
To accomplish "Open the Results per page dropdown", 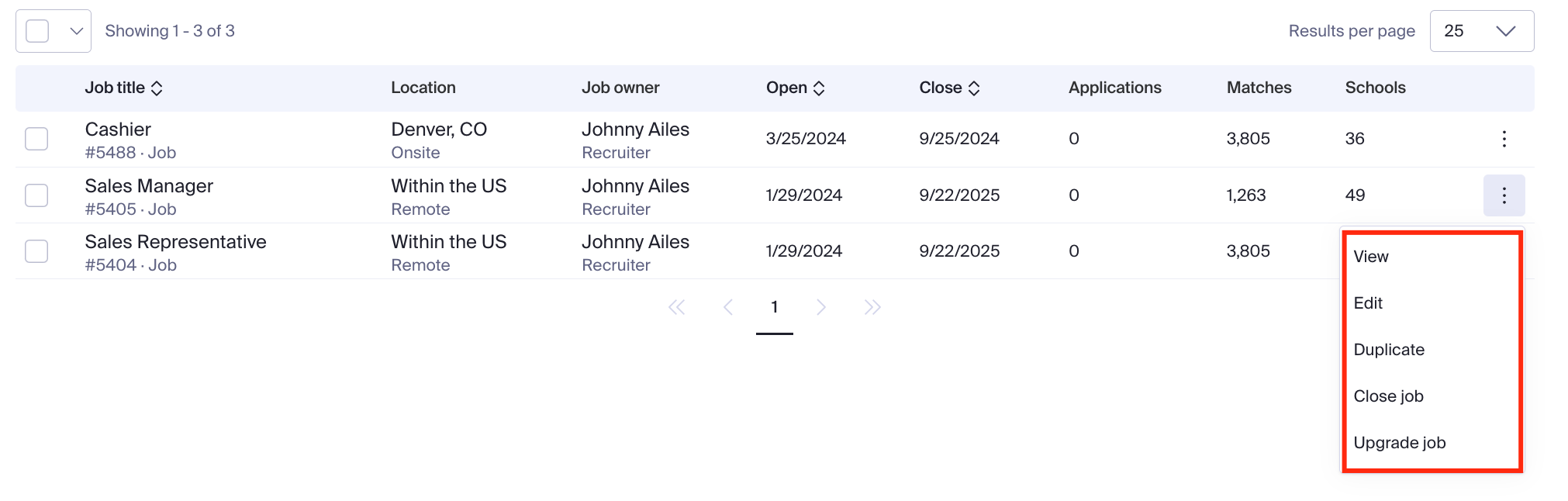I will click(1481, 31).
